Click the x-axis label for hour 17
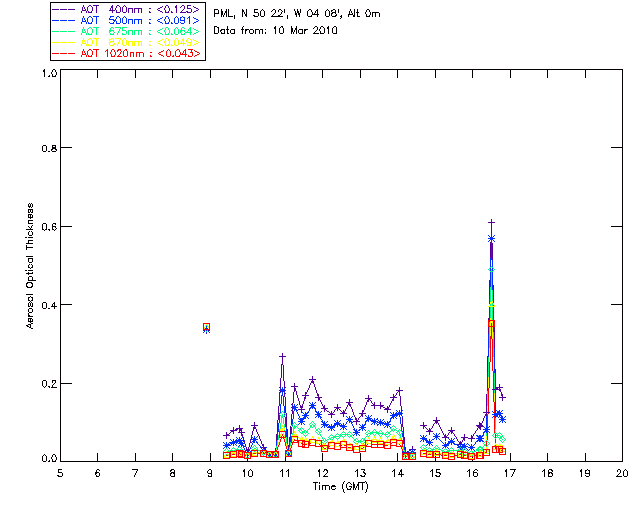The width and height of the screenshot is (640, 512). 510,473
